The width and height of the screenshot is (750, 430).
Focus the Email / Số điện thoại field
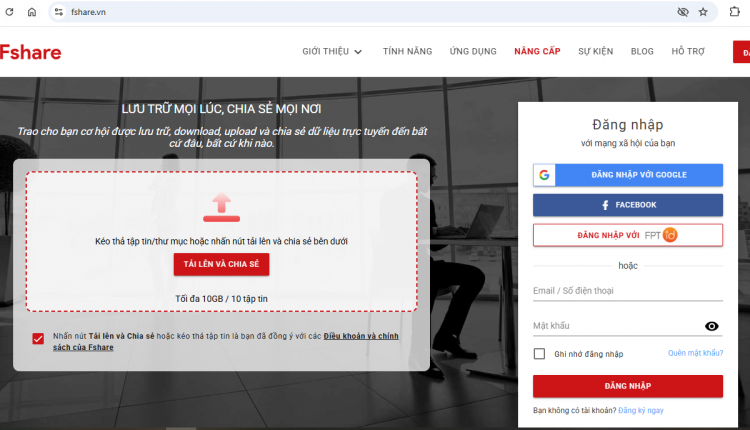[x=628, y=291]
